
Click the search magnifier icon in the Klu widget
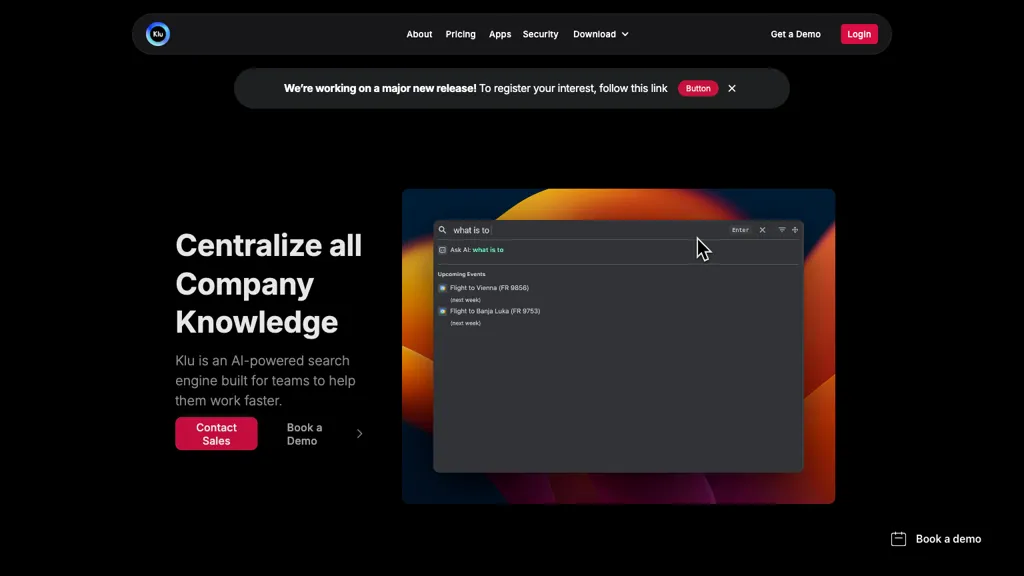[x=443, y=230]
